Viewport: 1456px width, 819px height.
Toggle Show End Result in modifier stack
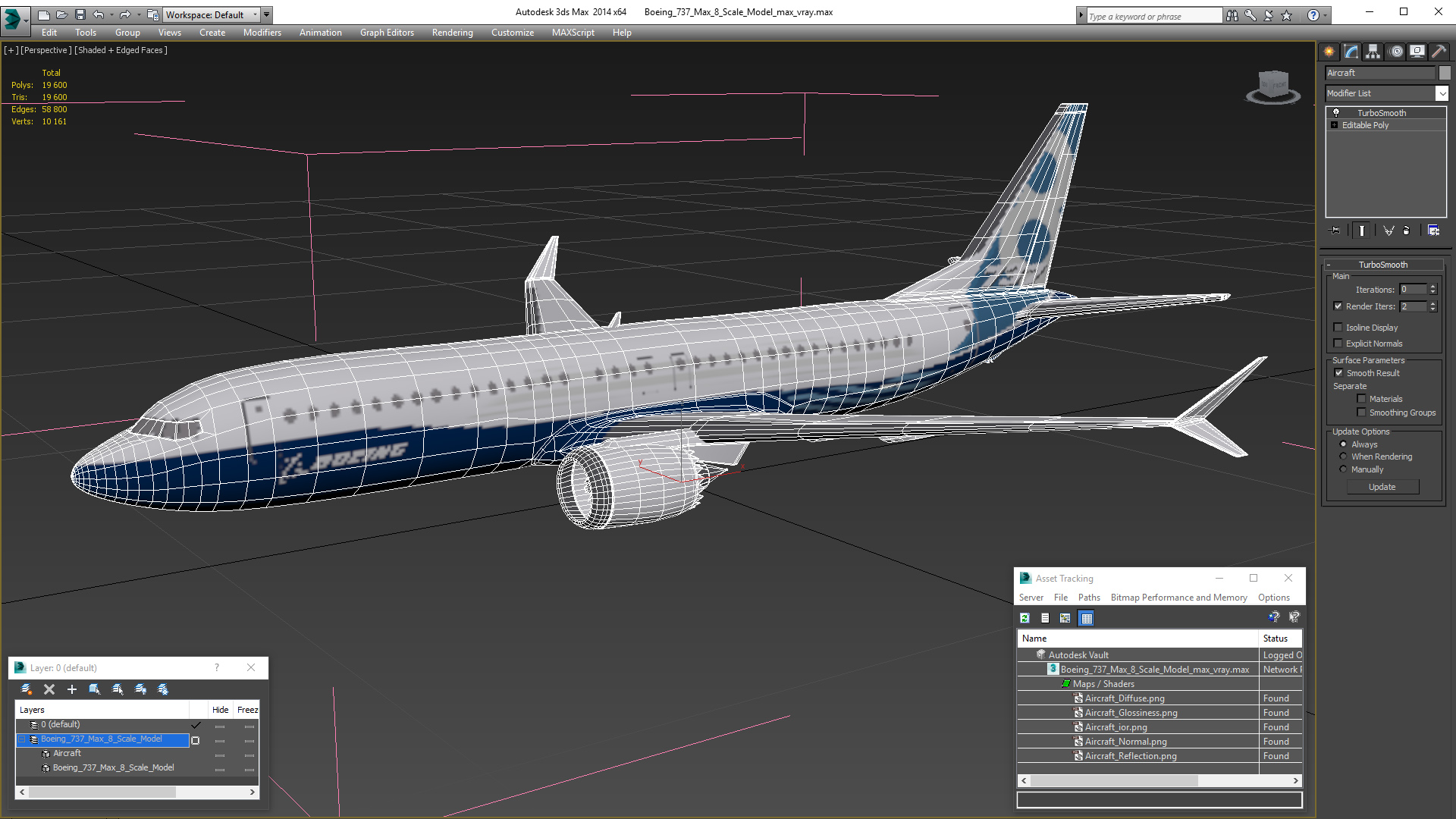(x=1362, y=231)
